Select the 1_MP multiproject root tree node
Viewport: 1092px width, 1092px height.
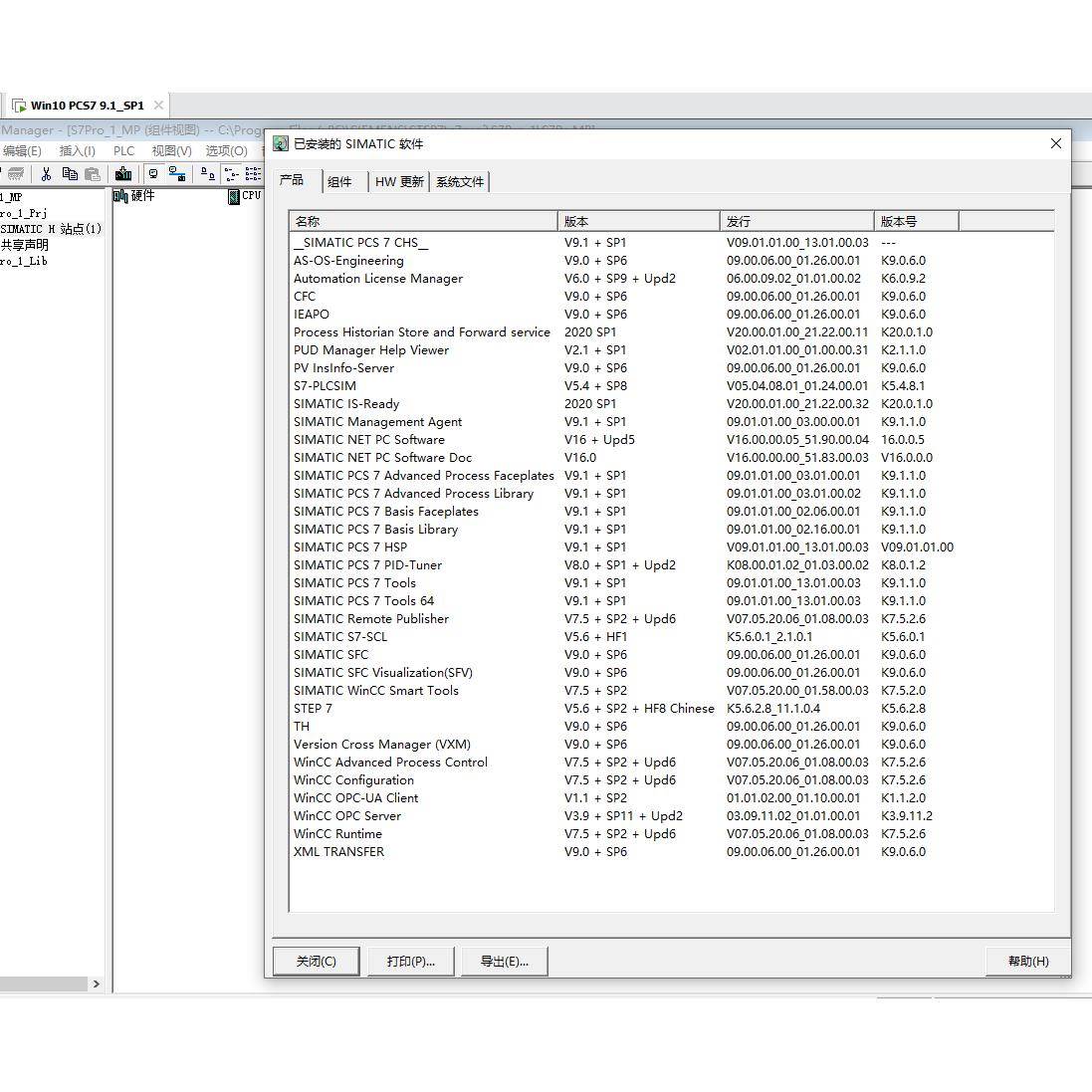click(x=11, y=197)
